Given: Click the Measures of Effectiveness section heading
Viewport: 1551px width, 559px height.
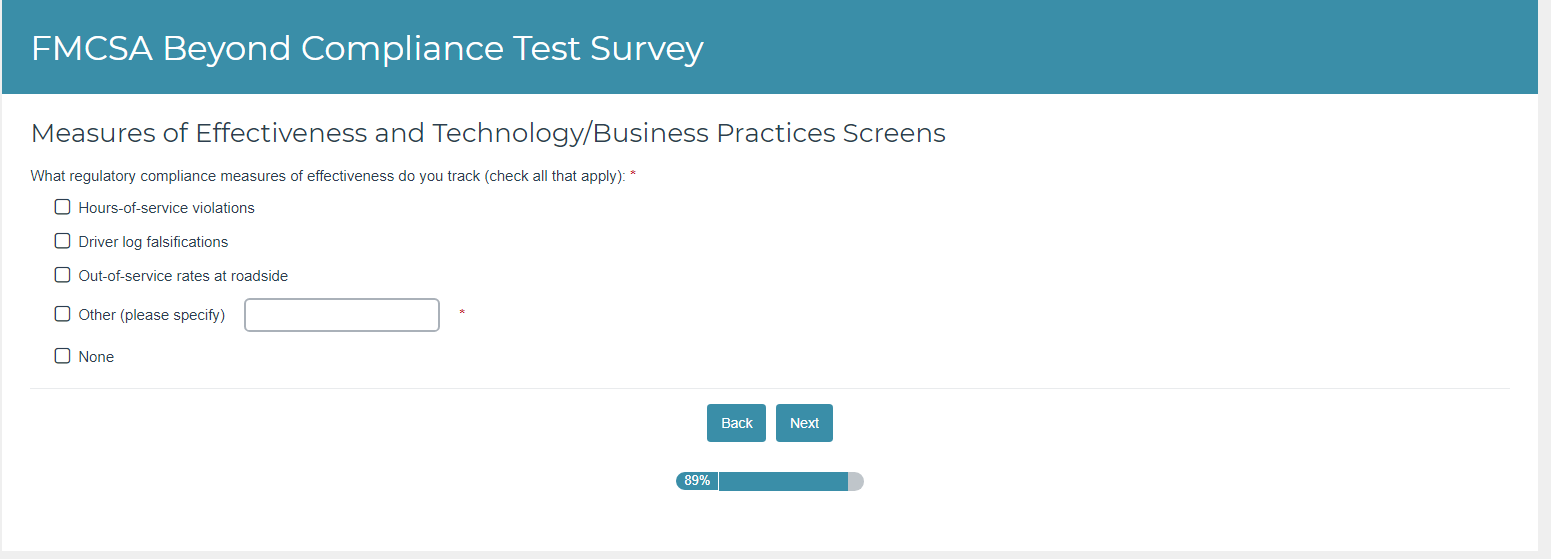Looking at the screenshot, I should coord(488,133).
